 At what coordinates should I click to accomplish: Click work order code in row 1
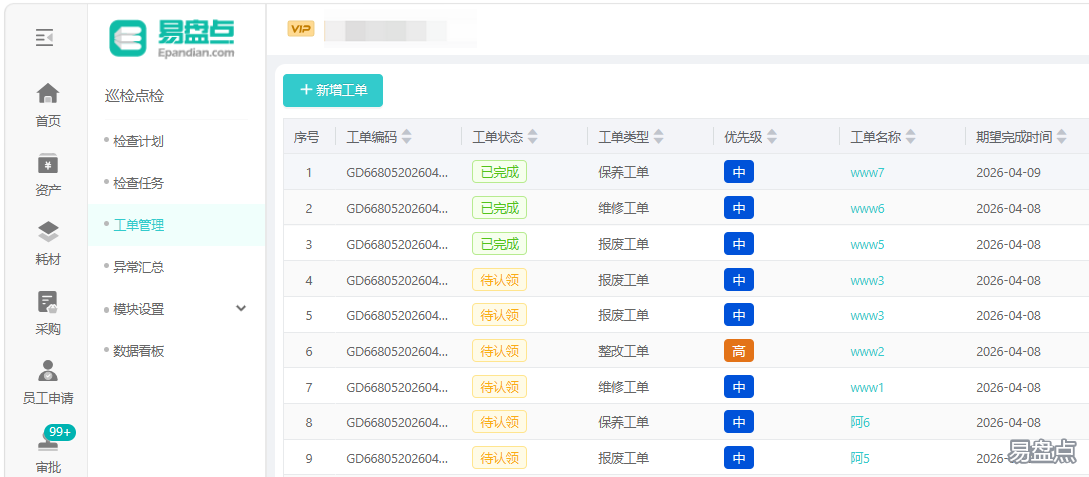[x=397, y=172]
